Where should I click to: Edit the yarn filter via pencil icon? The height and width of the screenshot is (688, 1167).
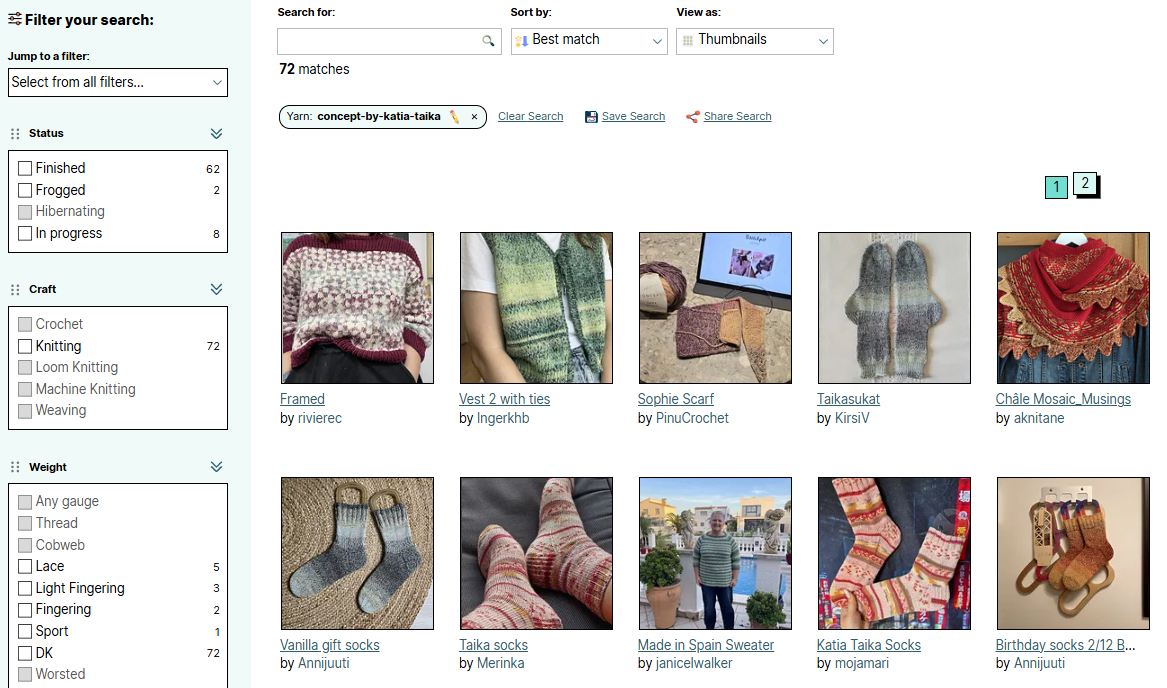pos(455,117)
